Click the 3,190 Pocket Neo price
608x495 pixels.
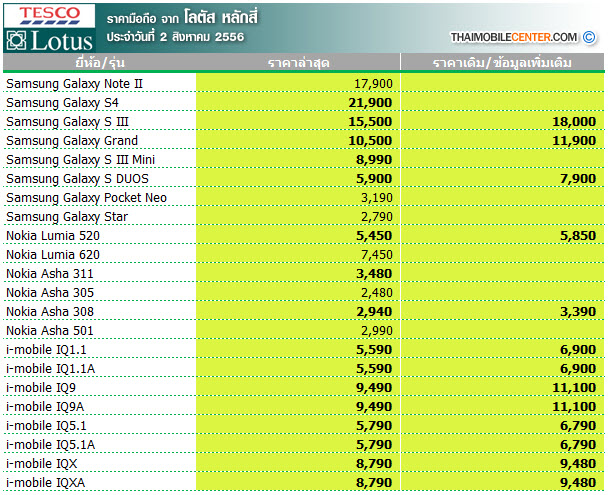tap(377, 198)
